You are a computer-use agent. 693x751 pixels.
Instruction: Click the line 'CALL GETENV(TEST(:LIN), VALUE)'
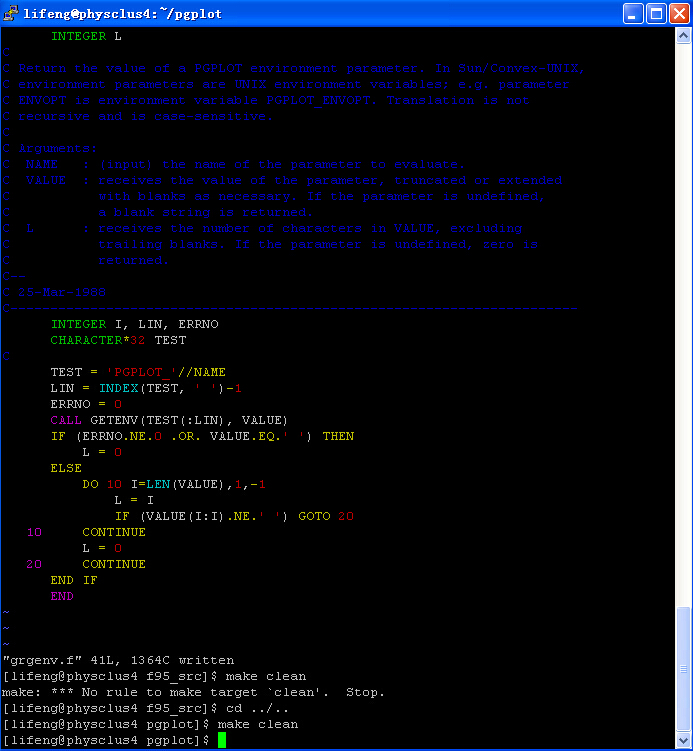(x=169, y=421)
